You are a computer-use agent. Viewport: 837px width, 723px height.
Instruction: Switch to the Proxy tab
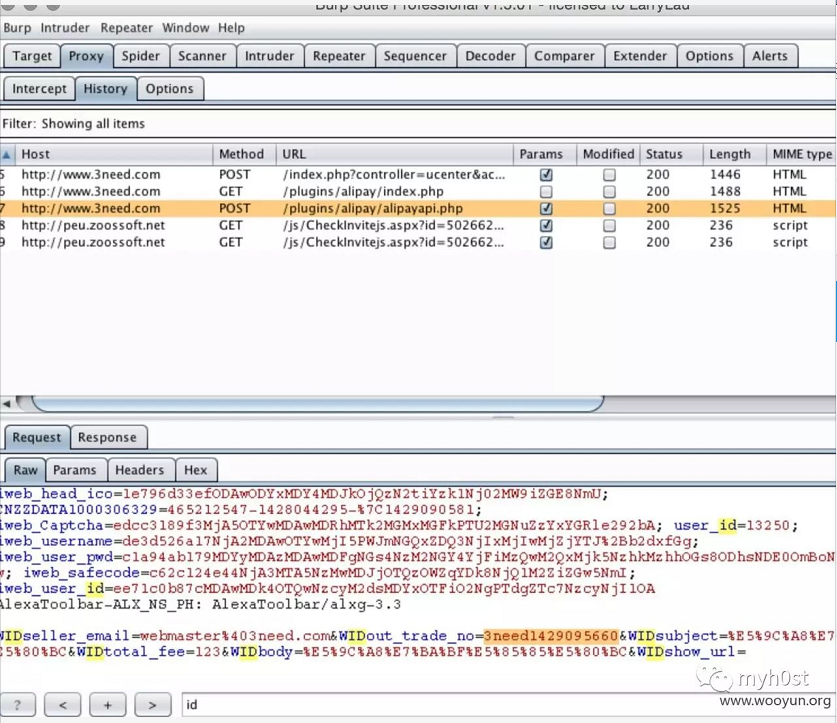tap(86, 56)
